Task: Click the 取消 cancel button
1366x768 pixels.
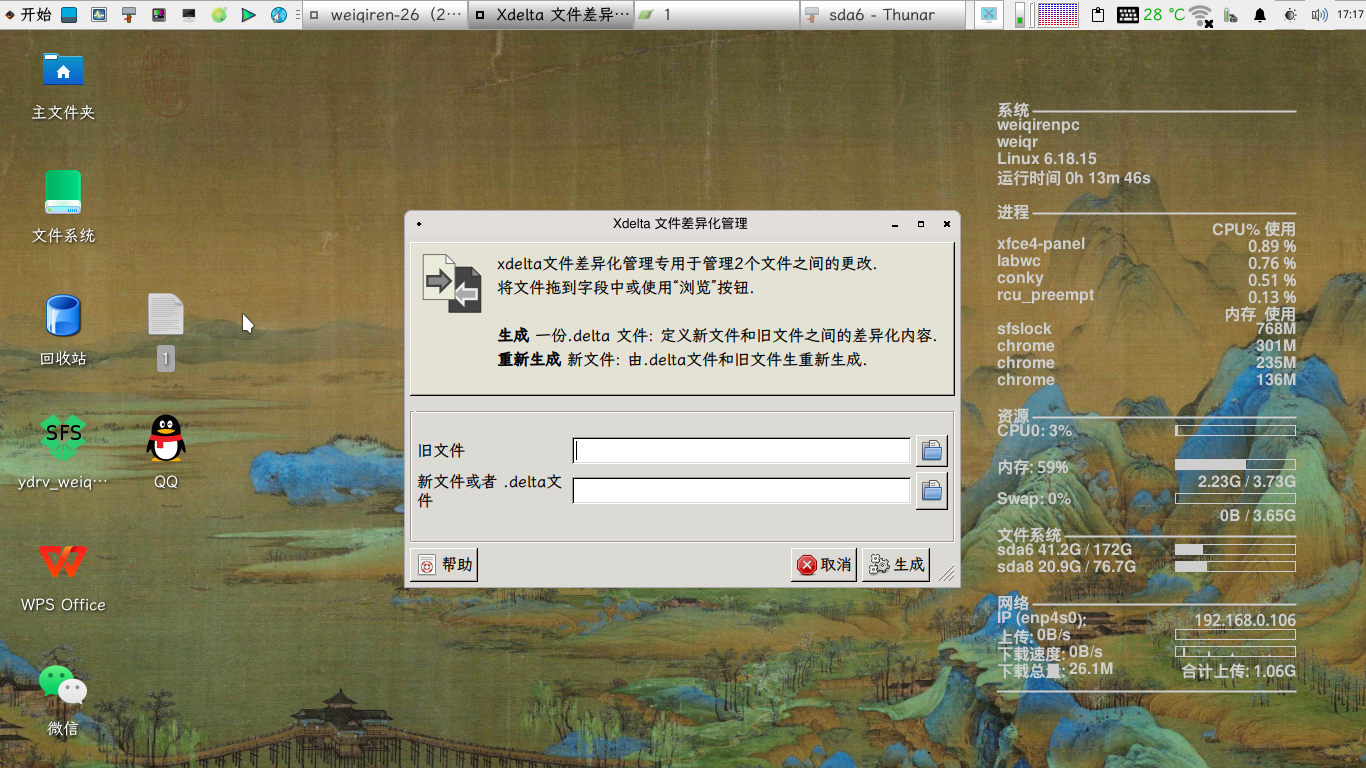Action: coord(824,565)
